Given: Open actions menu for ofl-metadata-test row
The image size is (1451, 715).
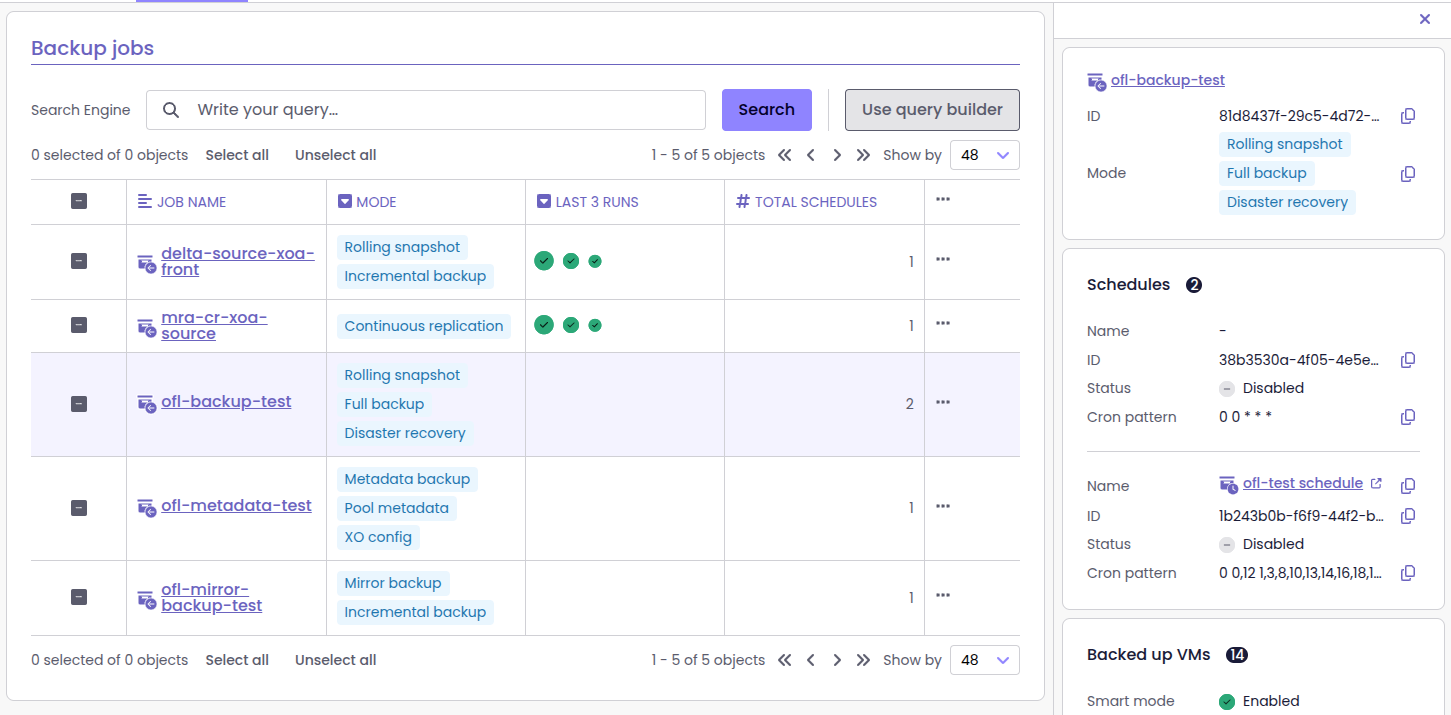Looking at the screenshot, I should 942,506.
